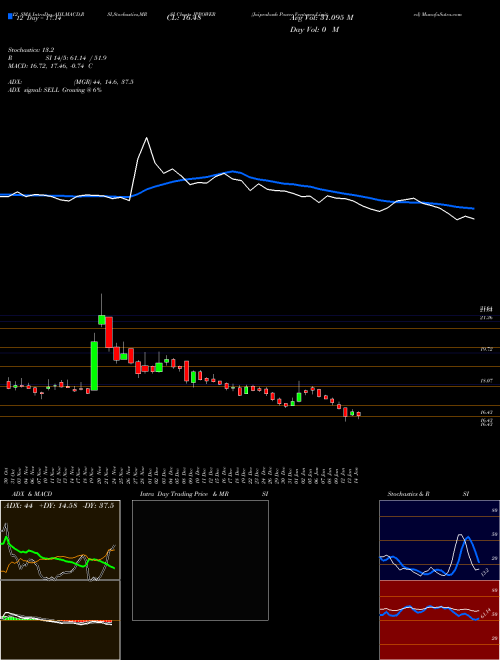The width and height of the screenshot is (500, 660).
Task: Click the 18.07 price level label
Action: coord(486,381)
